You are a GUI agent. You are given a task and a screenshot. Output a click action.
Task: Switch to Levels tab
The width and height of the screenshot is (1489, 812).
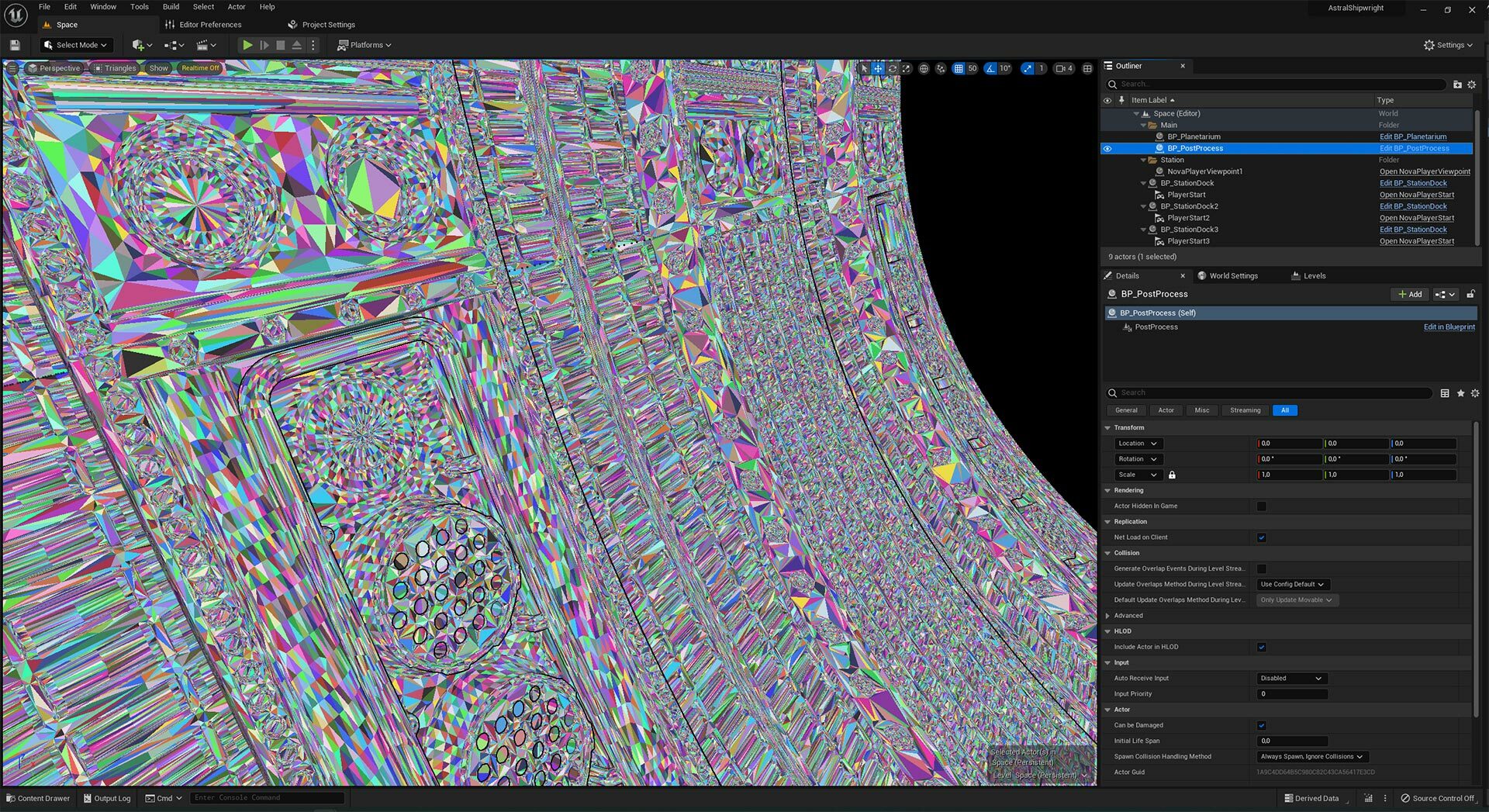1308,276
